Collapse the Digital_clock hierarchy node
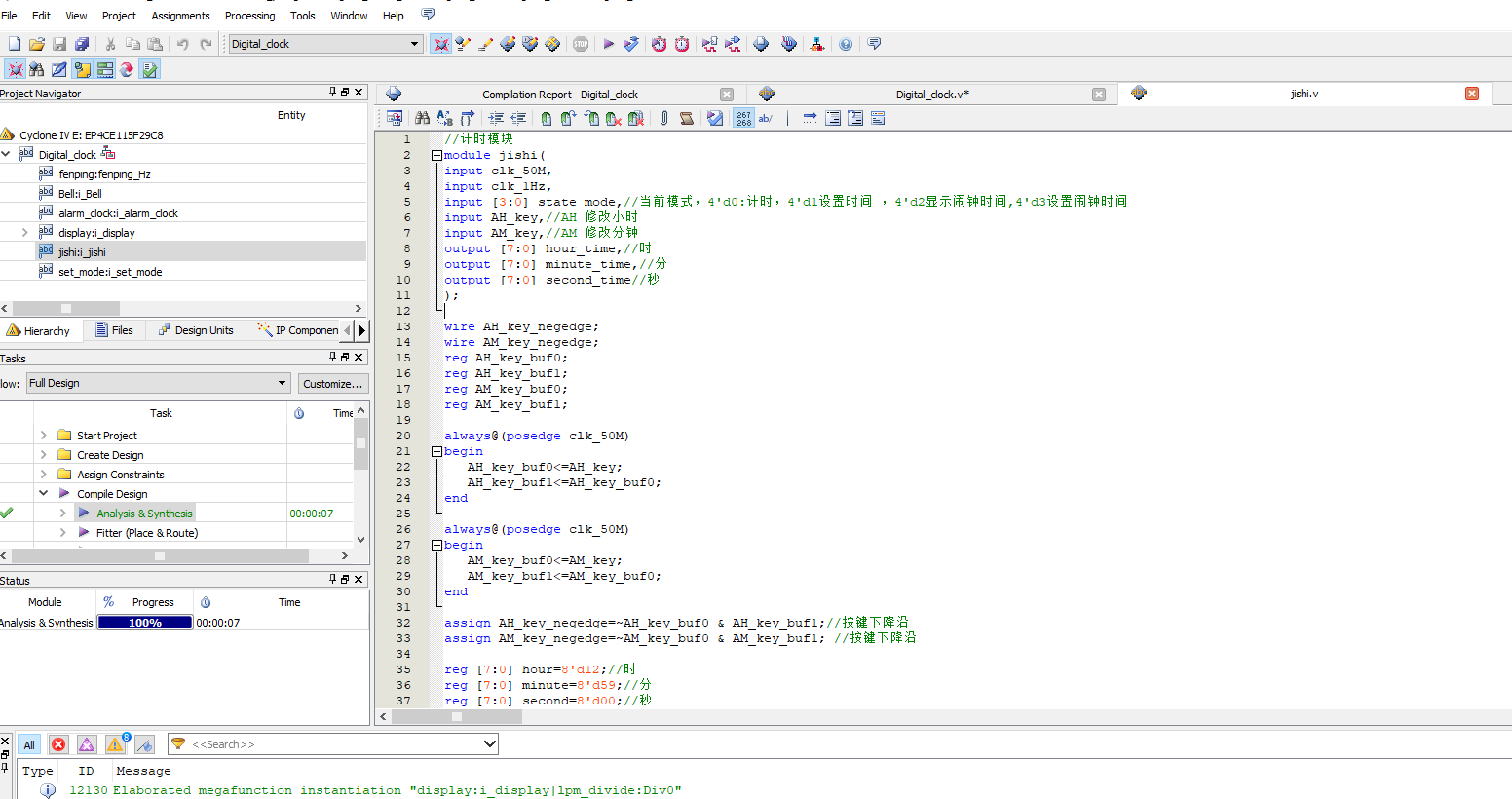Image resolution: width=1512 pixels, height=799 pixels. tap(6, 154)
